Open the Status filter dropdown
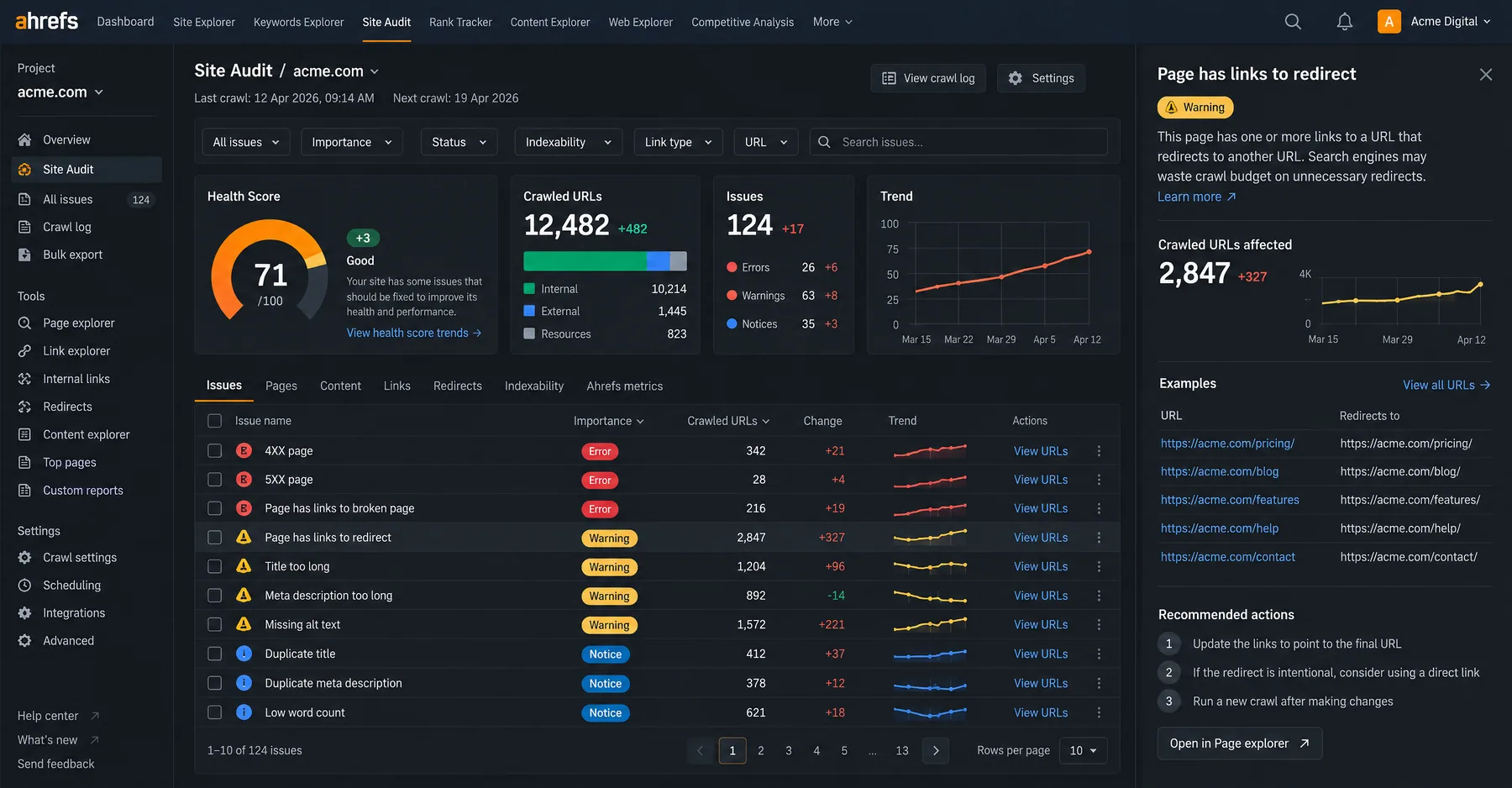Screen dimensions: 1512x788 [459, 142]
